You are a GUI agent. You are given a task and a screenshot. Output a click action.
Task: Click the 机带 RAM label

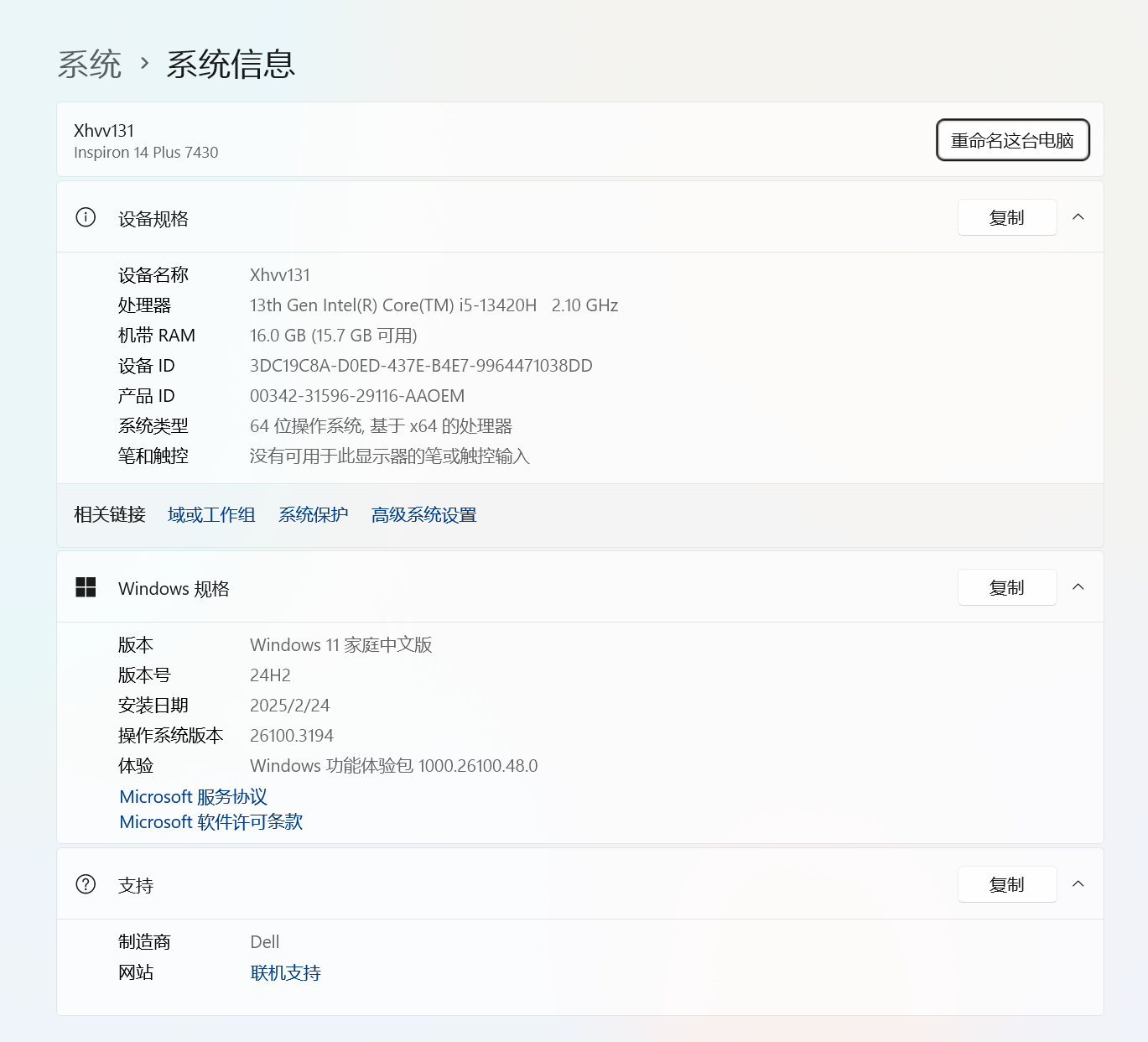click(x=157, y=336)
